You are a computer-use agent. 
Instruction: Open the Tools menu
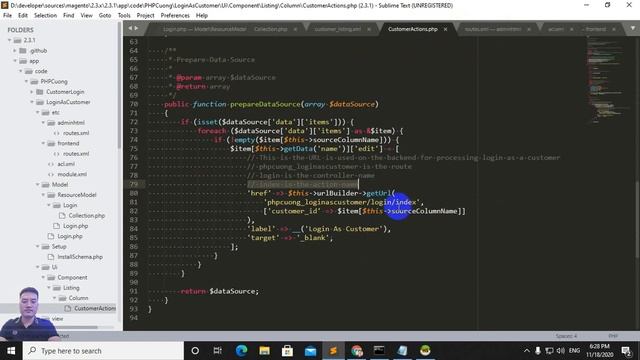124,15
